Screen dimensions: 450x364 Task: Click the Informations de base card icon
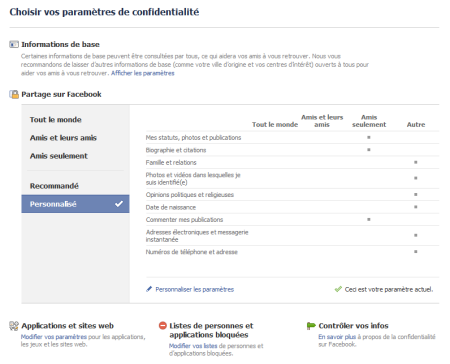[x=14, y=44]
